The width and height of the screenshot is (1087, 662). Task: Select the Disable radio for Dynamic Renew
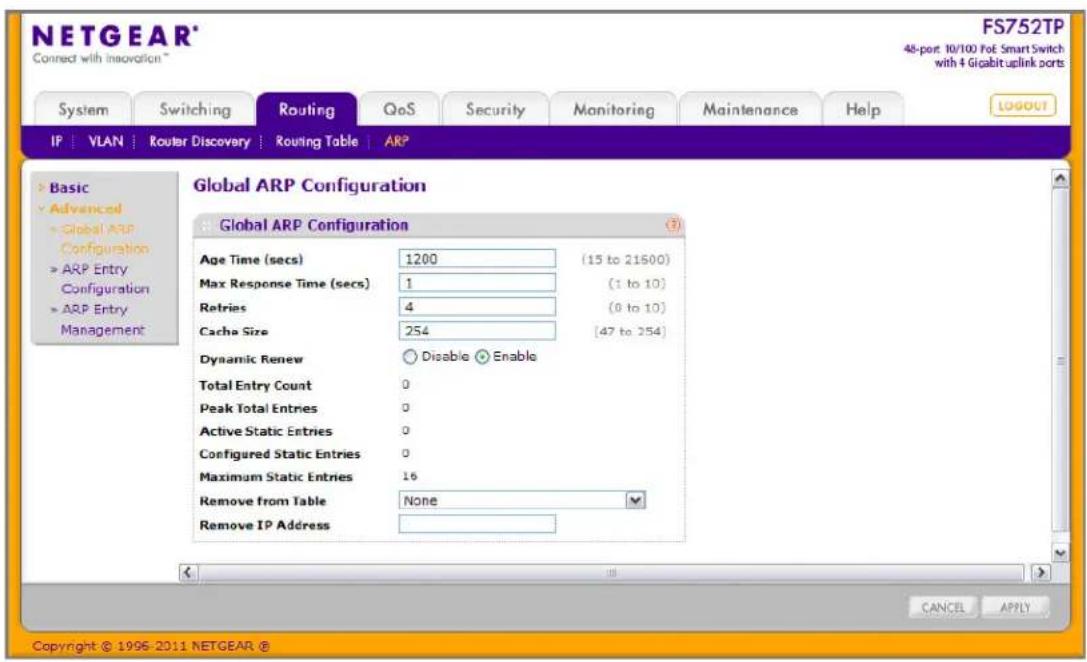[x=410, y=357]
